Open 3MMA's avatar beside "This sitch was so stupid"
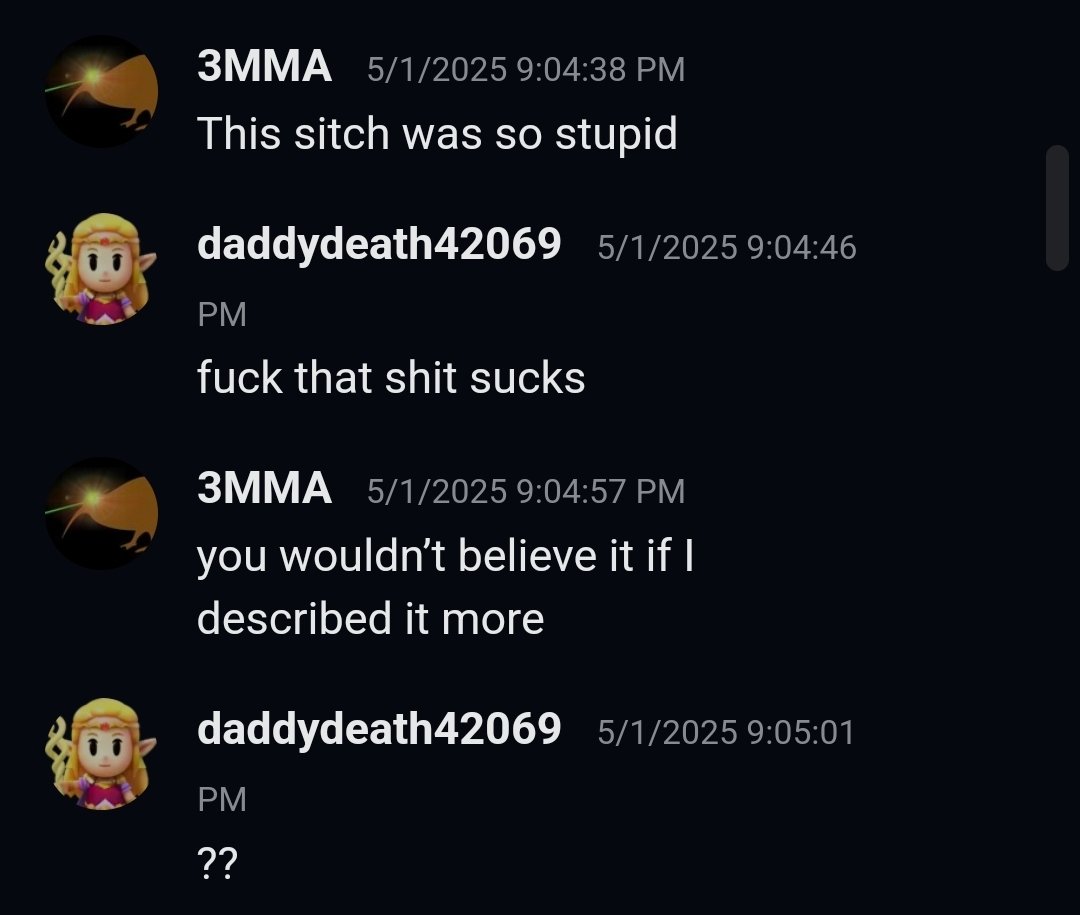 pyautogui.click(x=101, y=91)
